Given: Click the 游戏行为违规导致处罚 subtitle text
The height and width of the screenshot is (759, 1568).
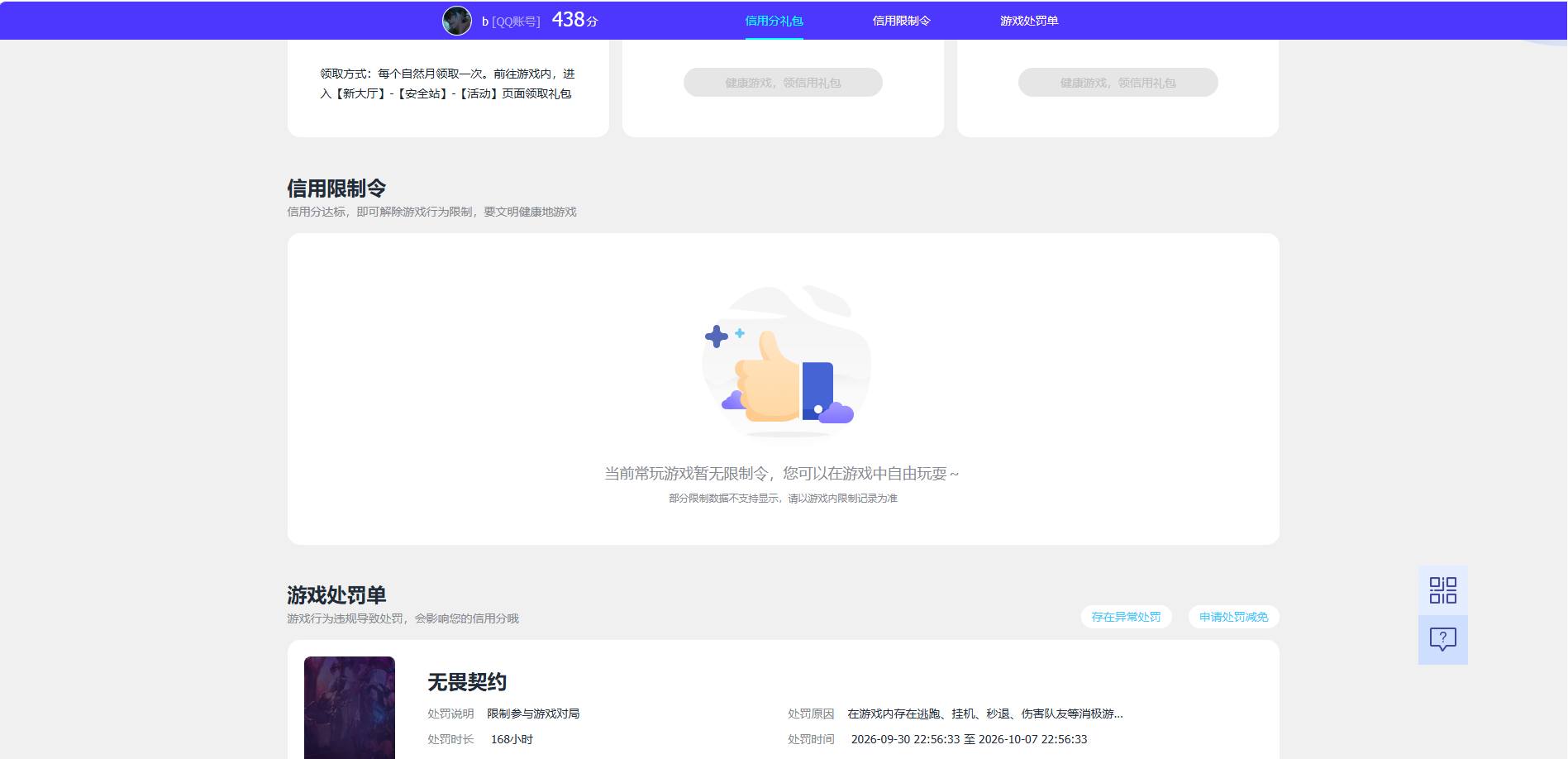Looking at the screenshot, I should [403, 618].
